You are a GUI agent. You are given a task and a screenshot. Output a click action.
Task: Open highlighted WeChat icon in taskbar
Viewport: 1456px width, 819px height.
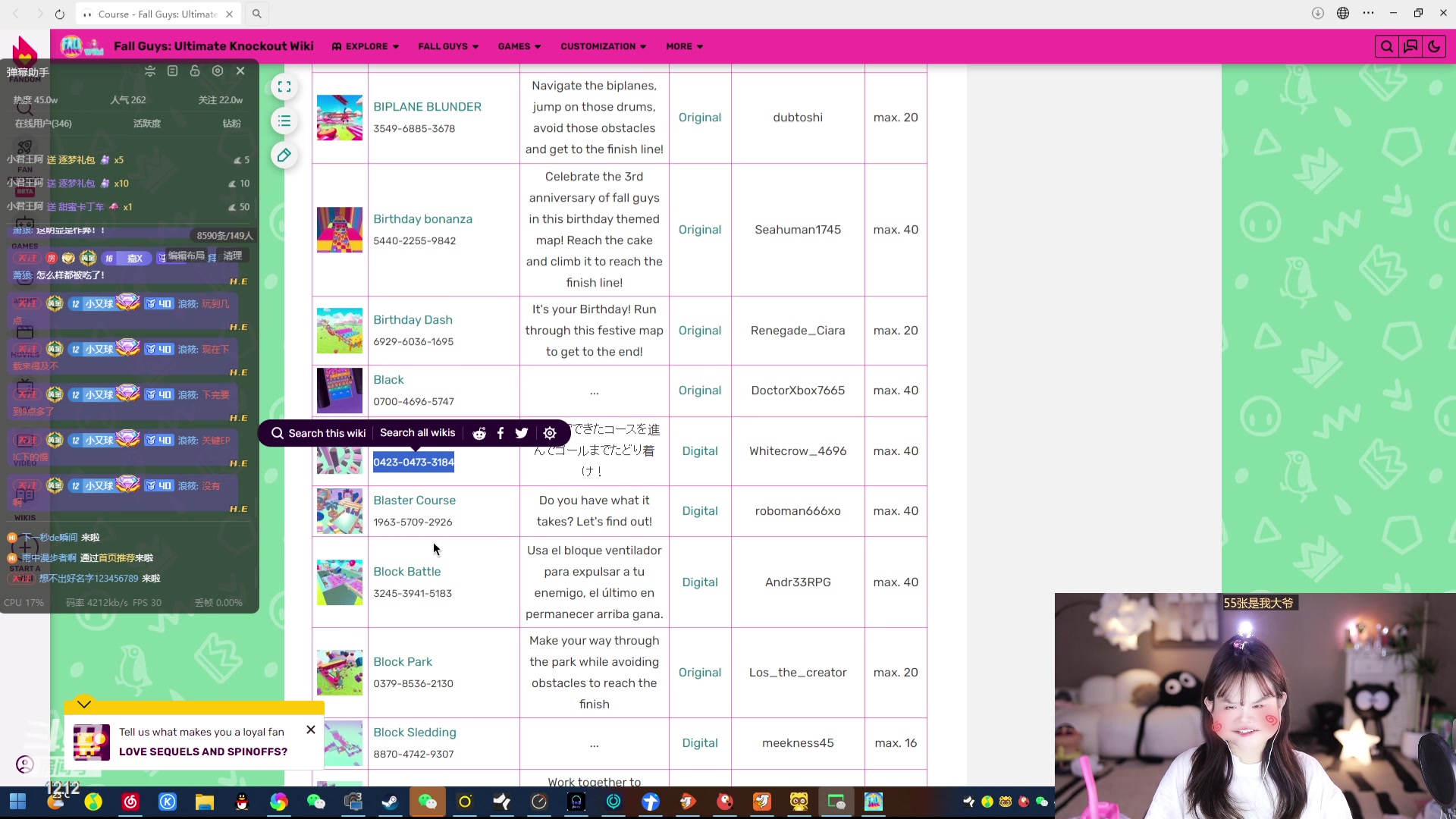click(x=428, y=802)
